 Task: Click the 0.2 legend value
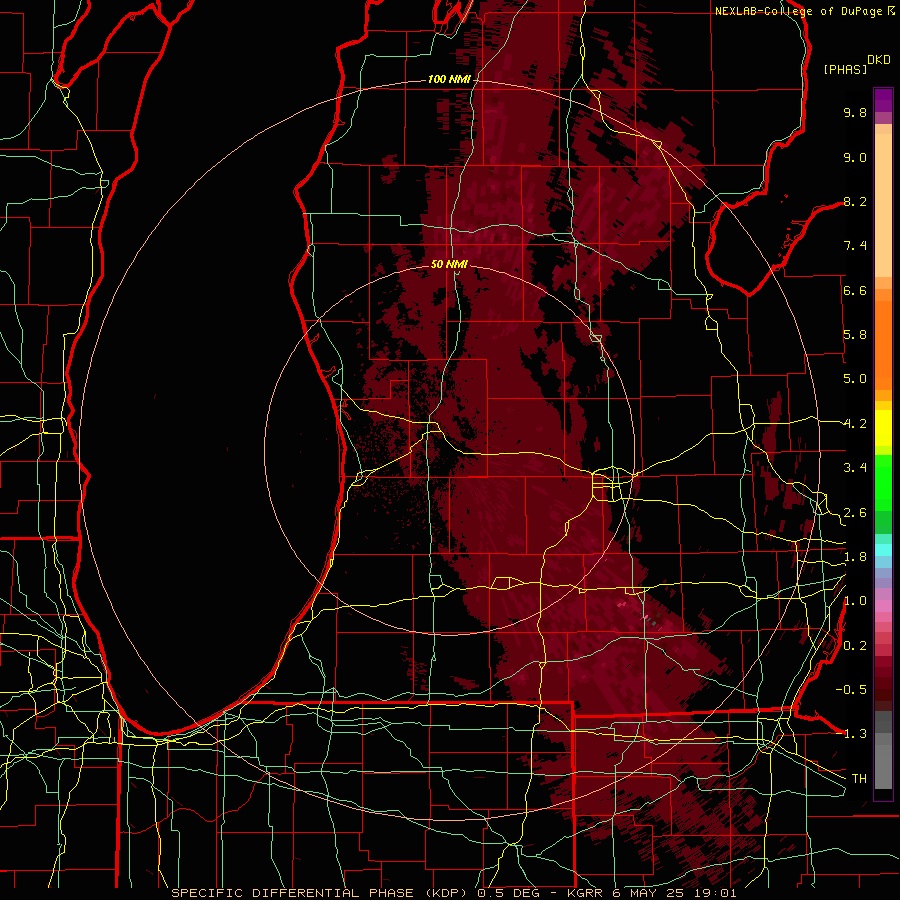(x=855, y=646)
